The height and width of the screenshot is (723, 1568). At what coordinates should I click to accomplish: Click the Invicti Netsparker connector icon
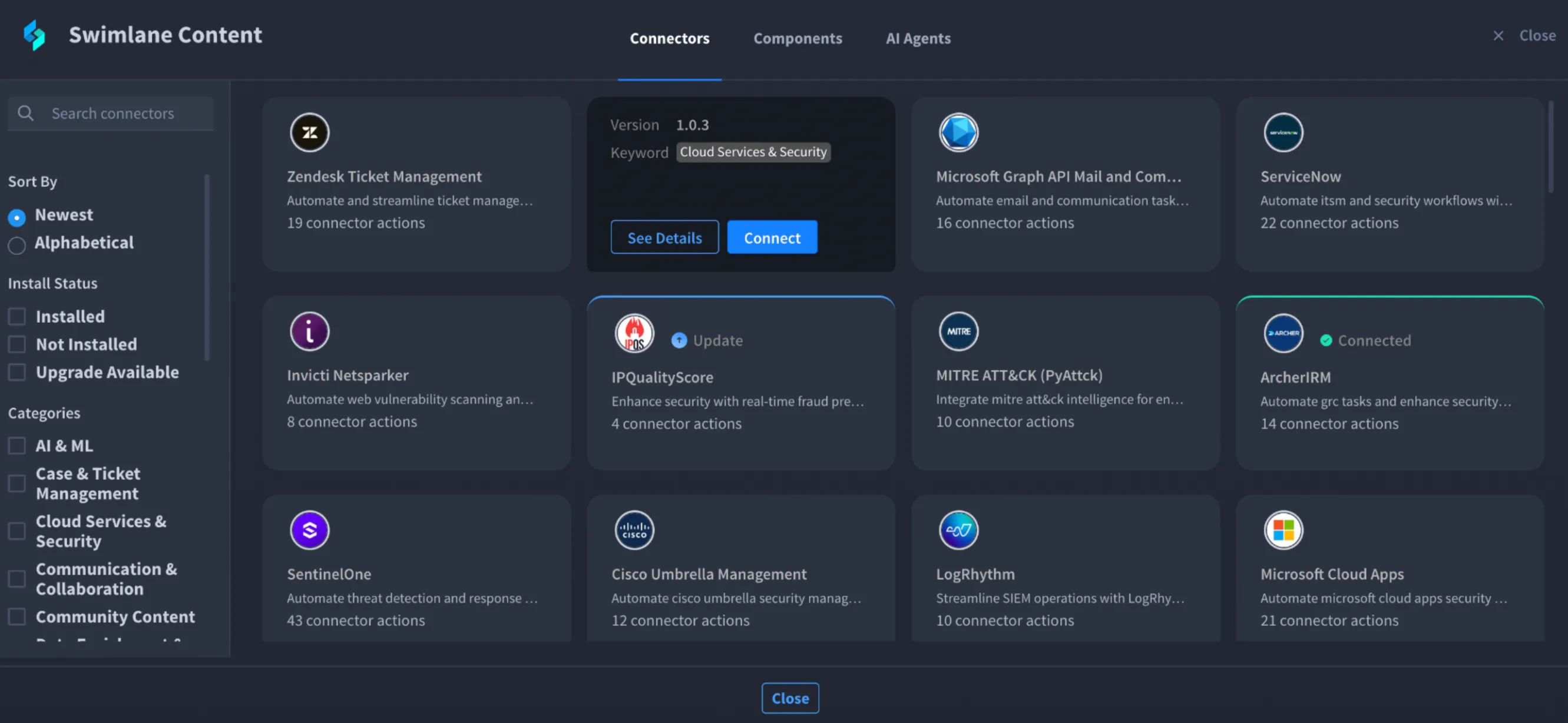(x=309, y=331)
